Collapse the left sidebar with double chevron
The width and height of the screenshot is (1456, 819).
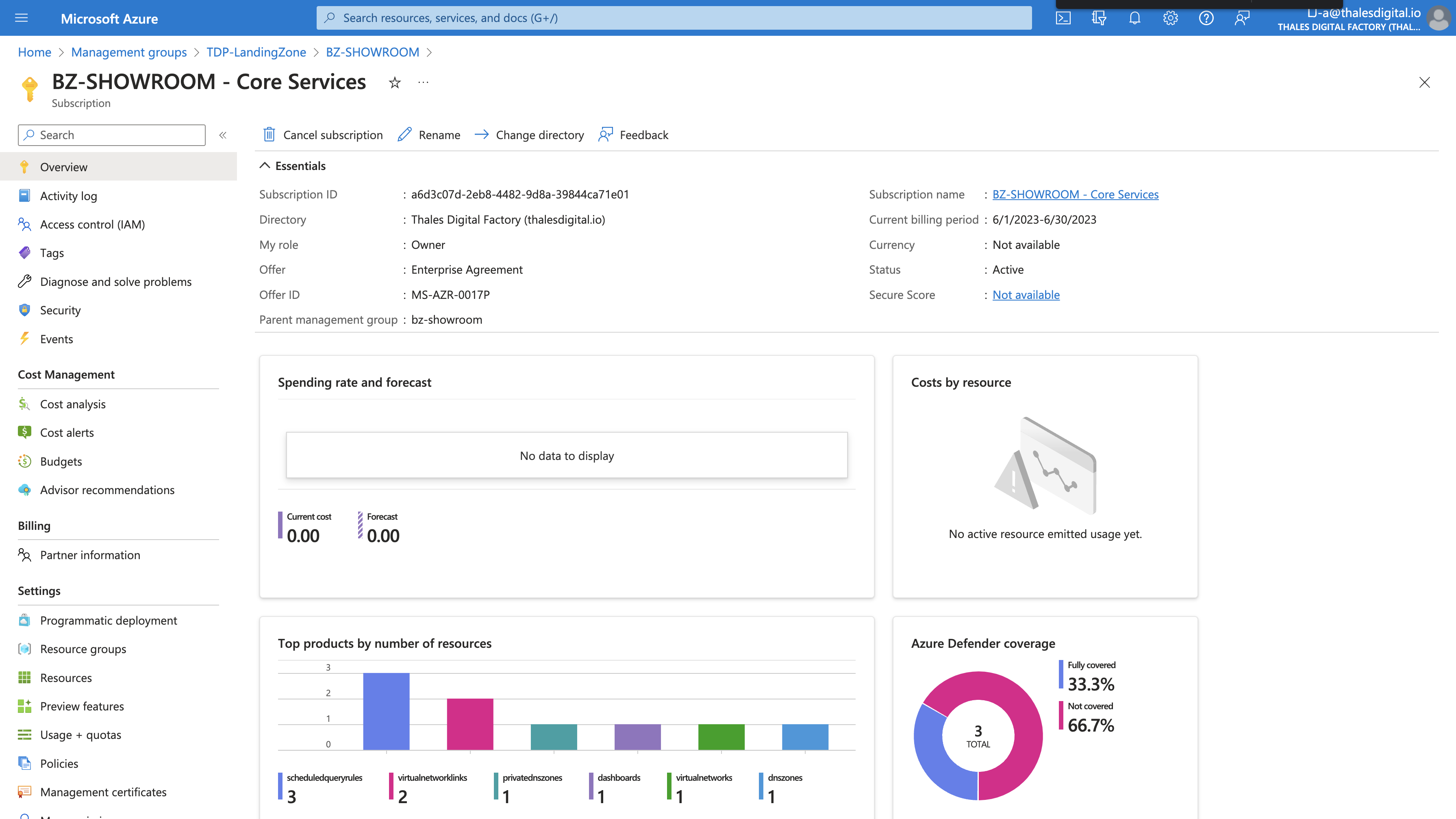point(223,135)
